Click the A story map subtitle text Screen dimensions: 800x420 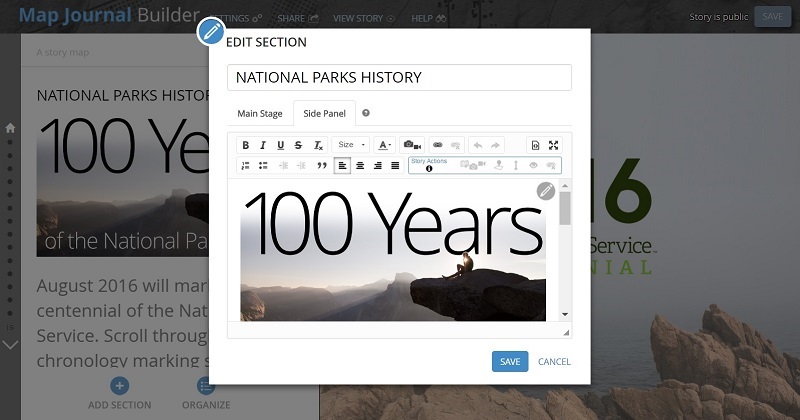point(63,53)
